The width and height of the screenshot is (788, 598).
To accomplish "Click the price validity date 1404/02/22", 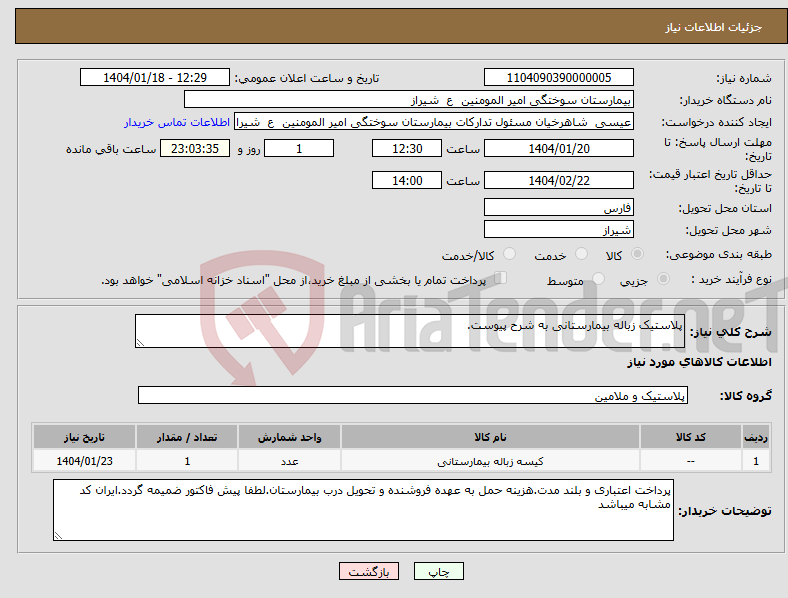I will [x=558, y=180].
